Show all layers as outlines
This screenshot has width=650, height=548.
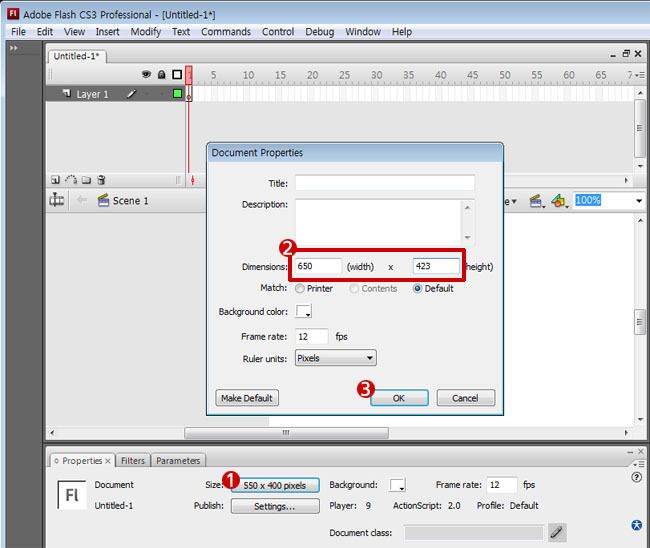coord(177,75)
